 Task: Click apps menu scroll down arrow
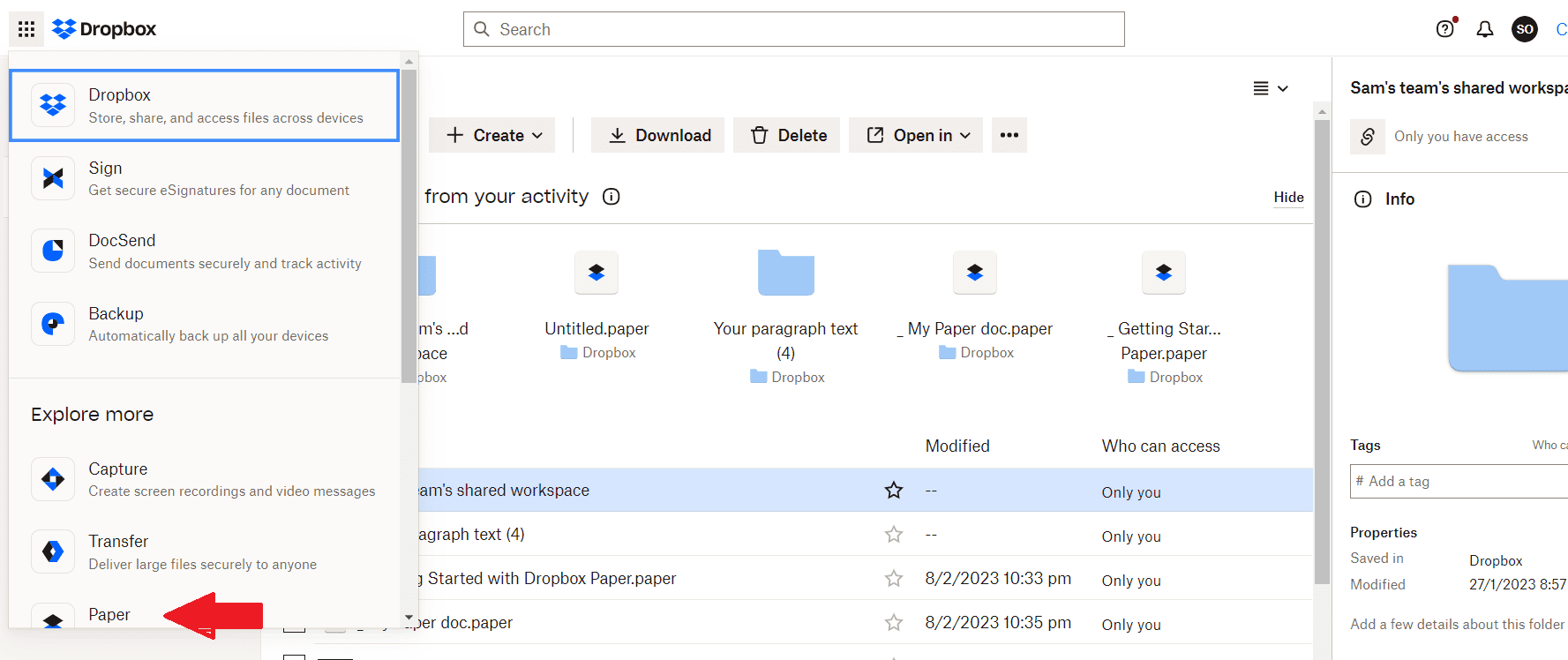click(409, 618)
